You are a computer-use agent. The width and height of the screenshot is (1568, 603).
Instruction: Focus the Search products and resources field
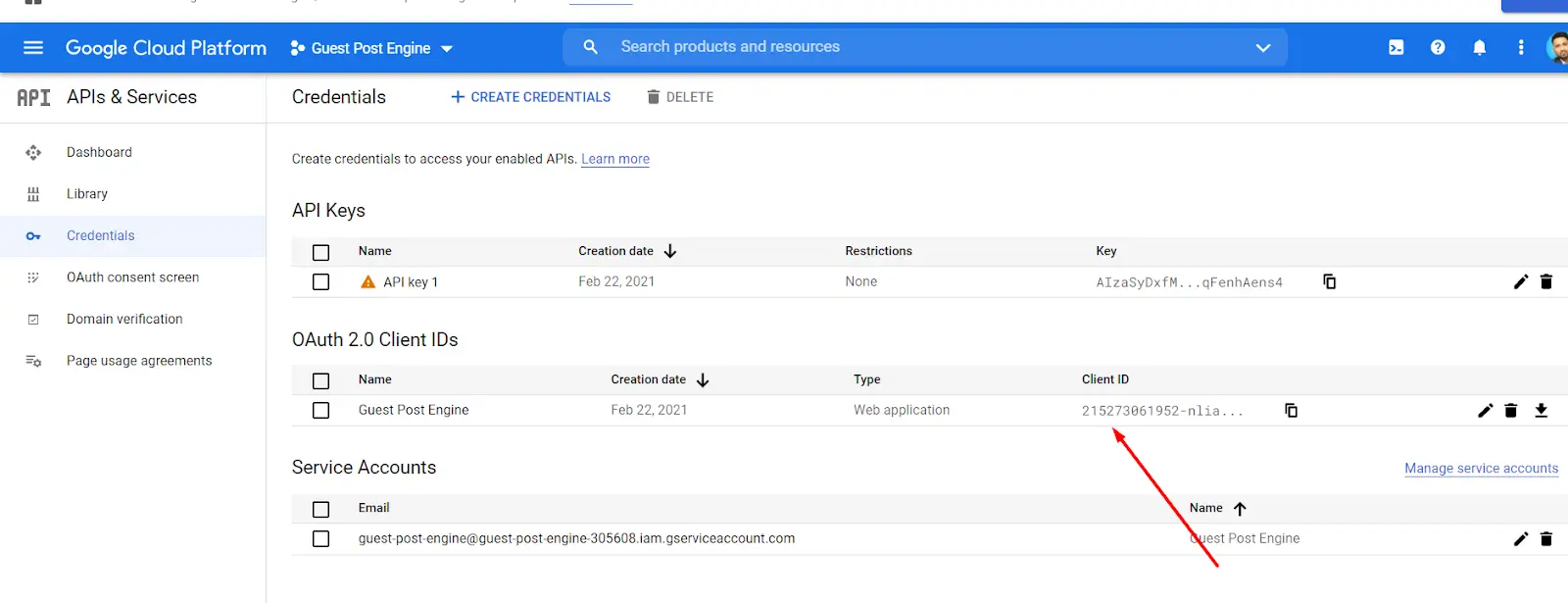[x=925, y=47]
